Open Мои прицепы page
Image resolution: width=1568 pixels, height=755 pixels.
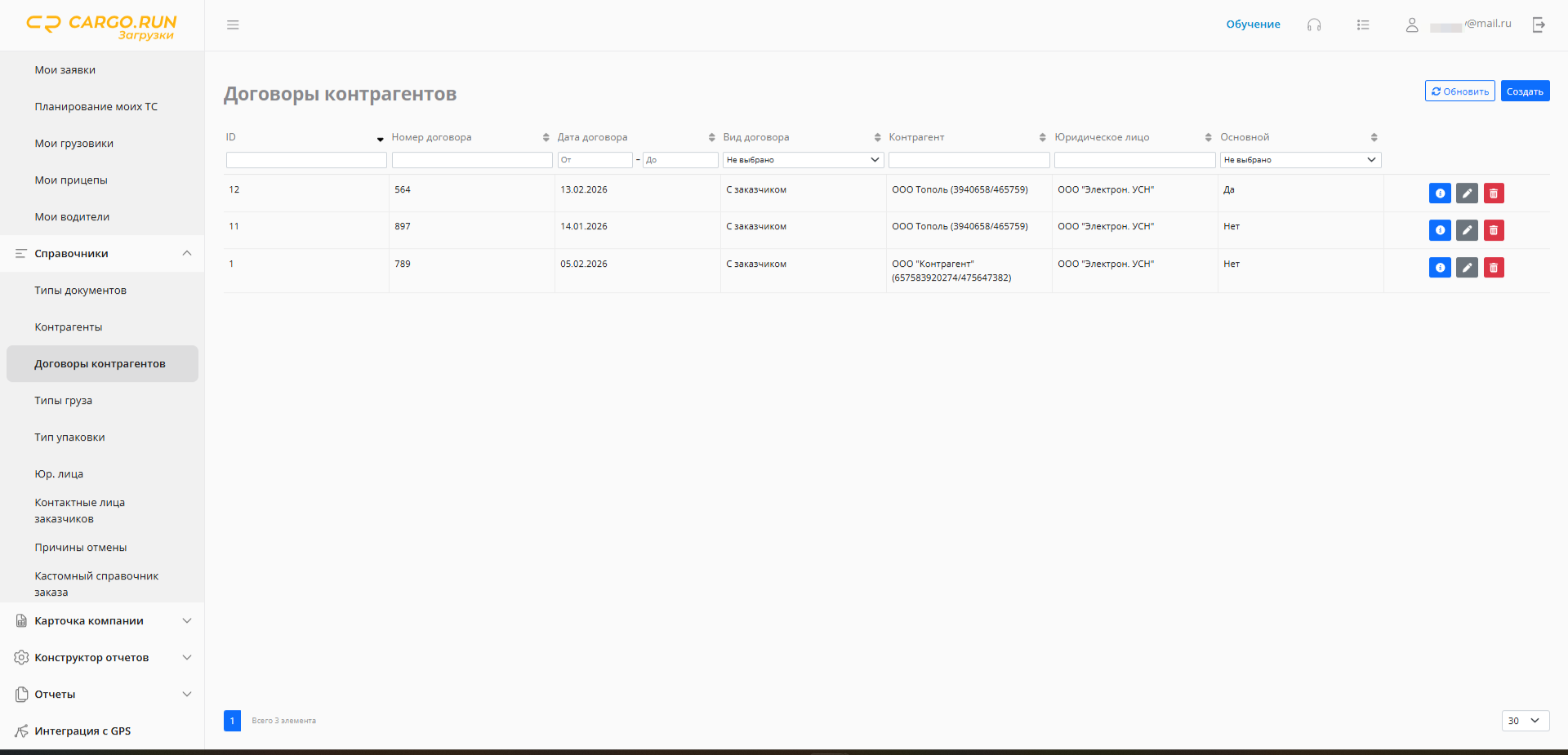tap(71, 180)
